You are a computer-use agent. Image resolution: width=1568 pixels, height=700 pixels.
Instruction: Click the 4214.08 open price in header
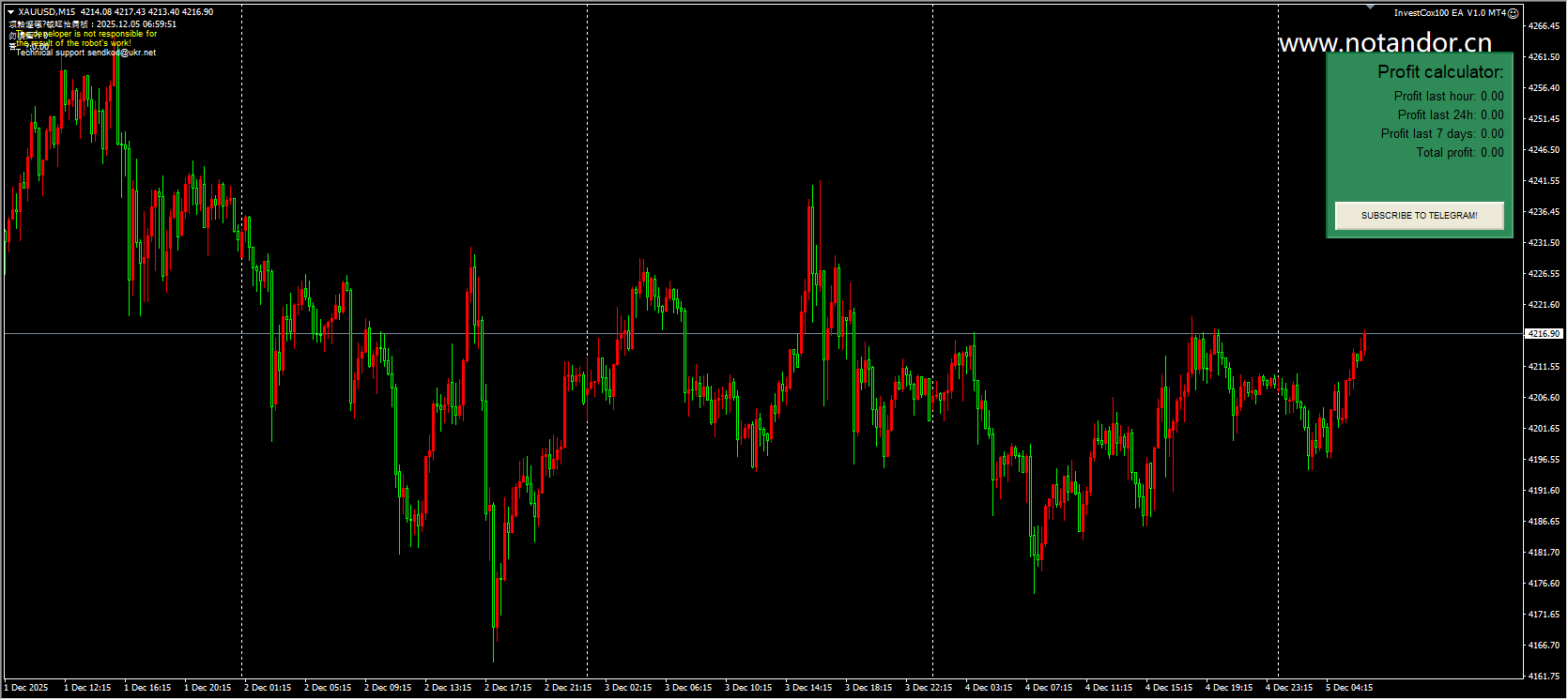click(x=96, y=12)
